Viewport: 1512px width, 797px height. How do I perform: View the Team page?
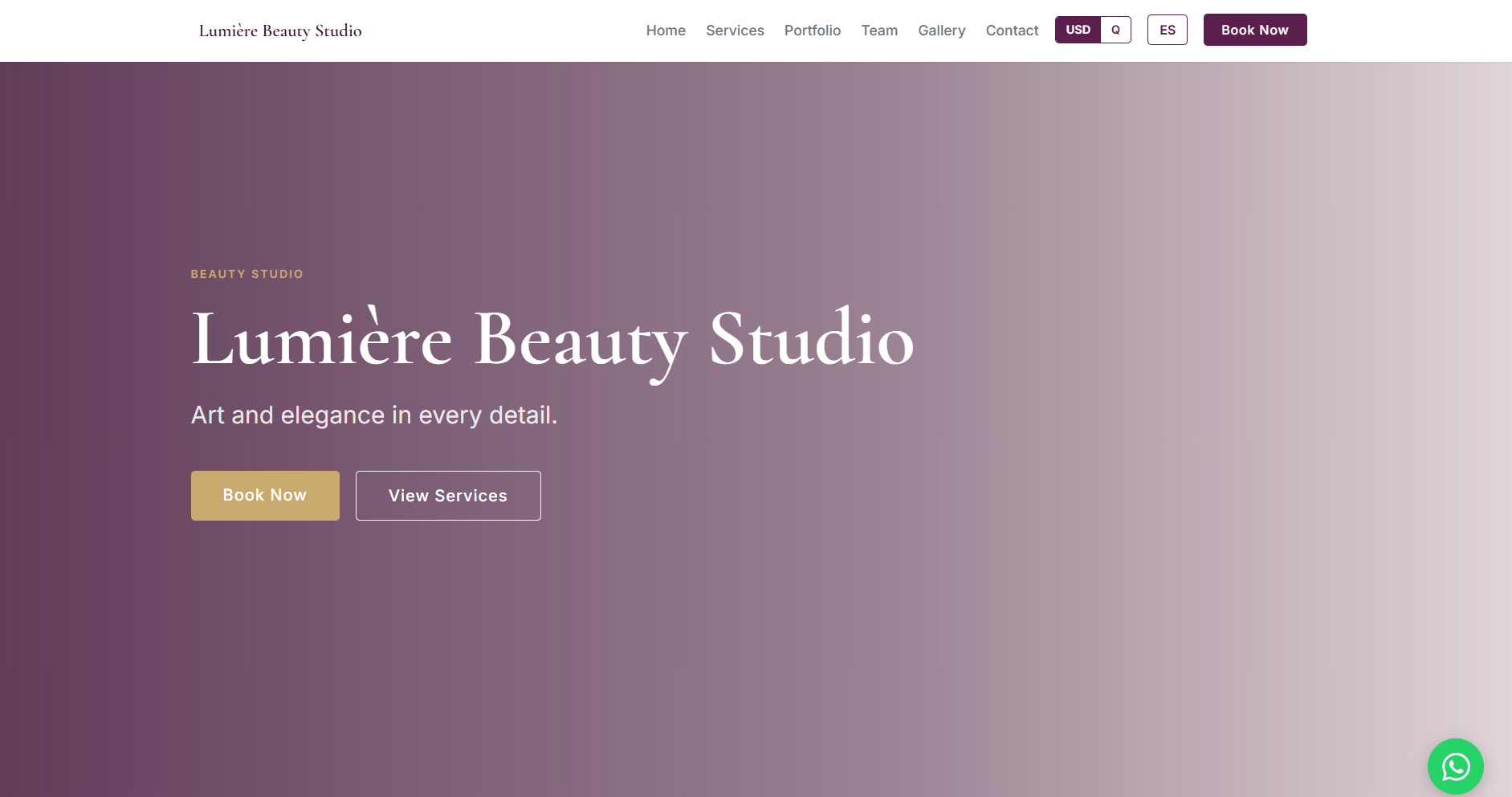pyautogui.click(x=879, y=31)
